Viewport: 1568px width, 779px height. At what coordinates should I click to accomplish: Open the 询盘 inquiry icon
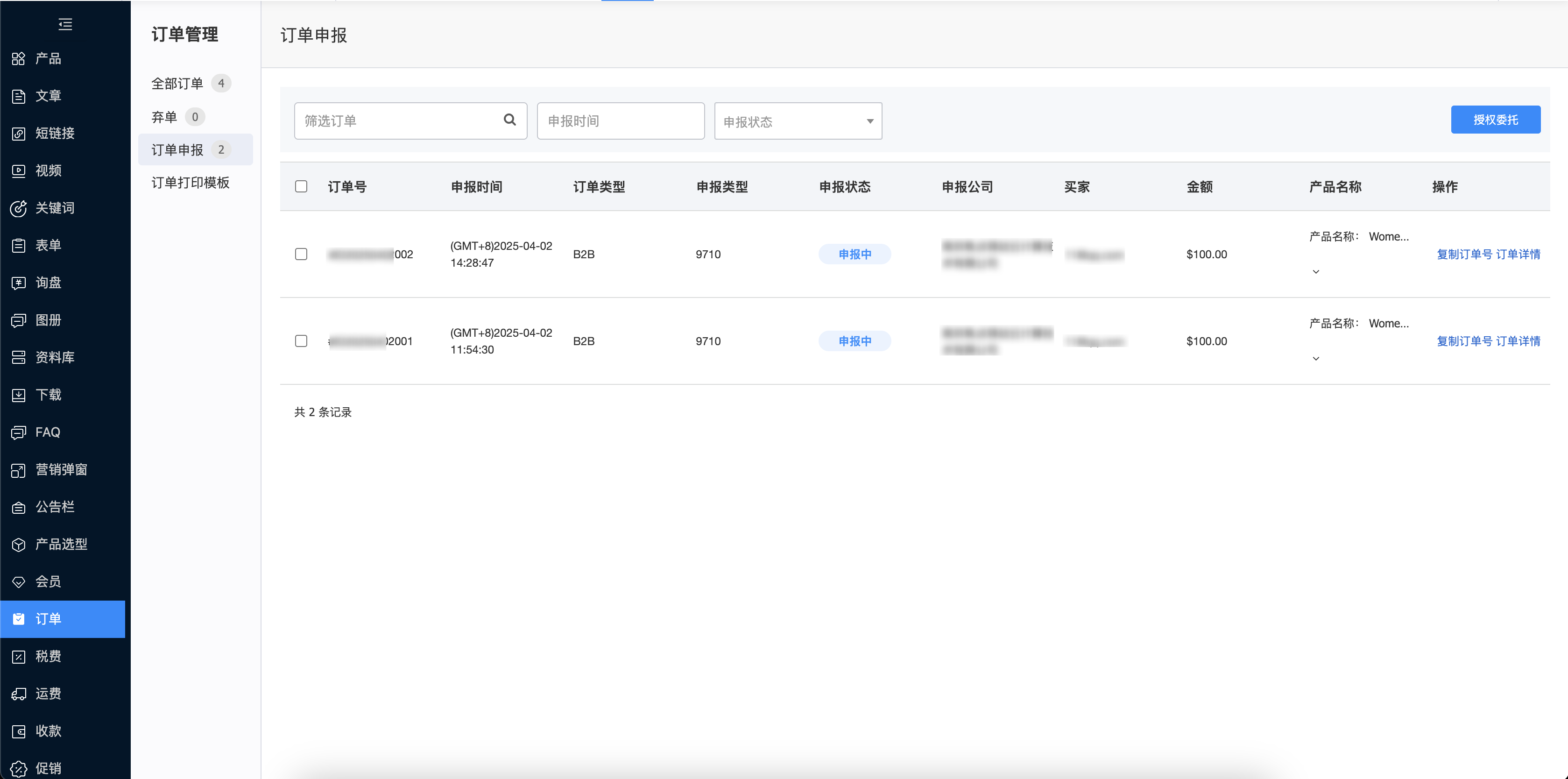tap(19, 283)
